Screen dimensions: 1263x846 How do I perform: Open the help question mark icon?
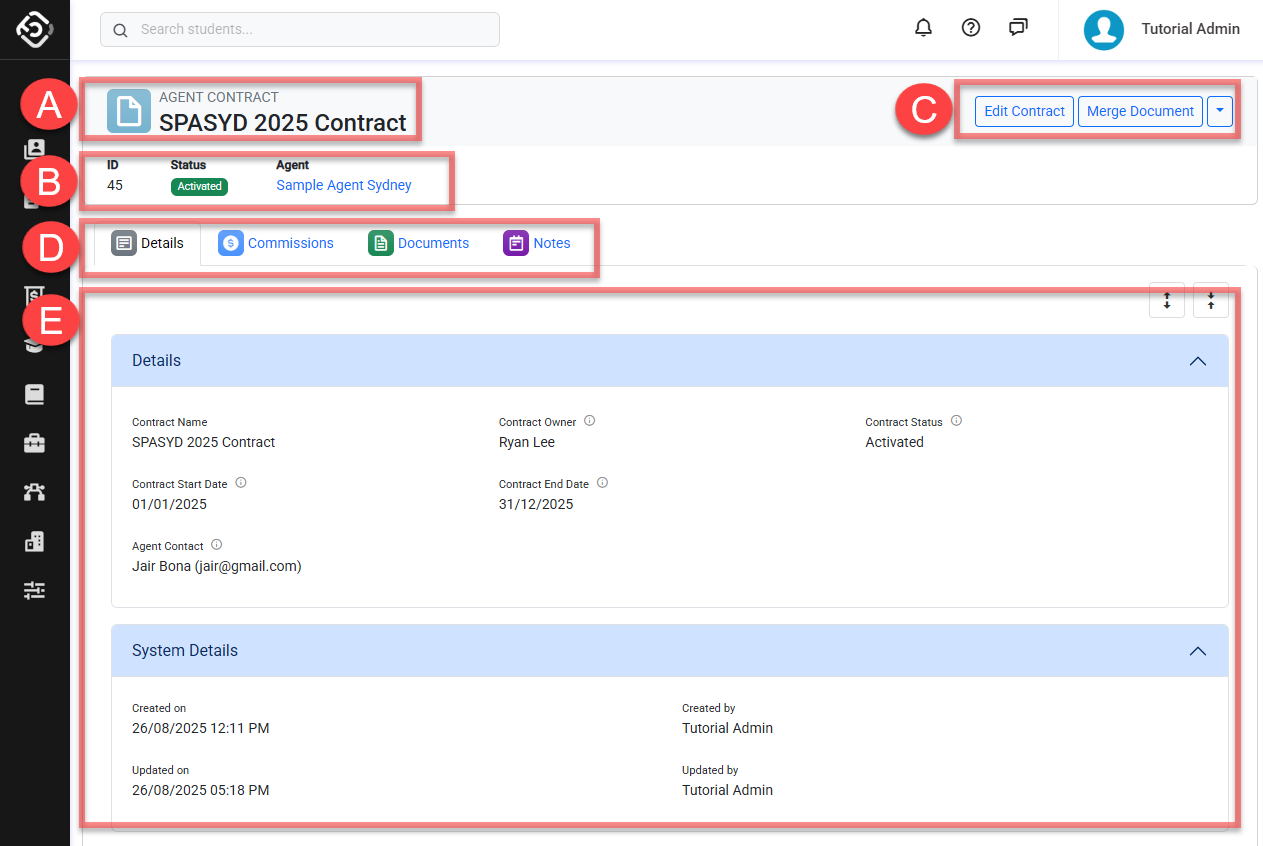coord(970,28)
